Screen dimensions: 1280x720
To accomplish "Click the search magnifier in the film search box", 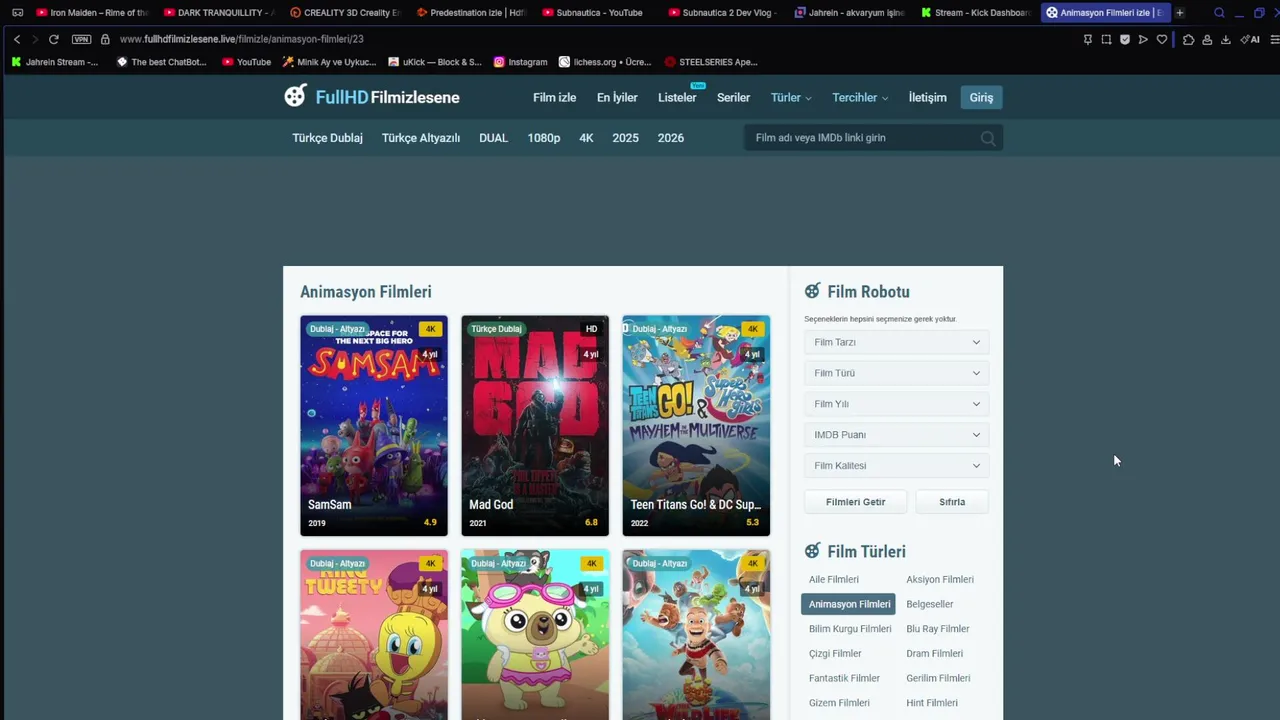I will [988, 138].
